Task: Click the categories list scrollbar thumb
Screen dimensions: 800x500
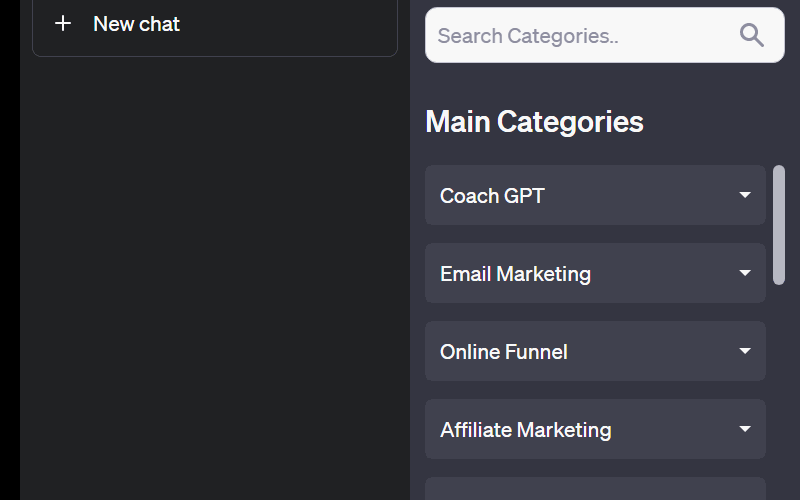Action: point(779,225)
